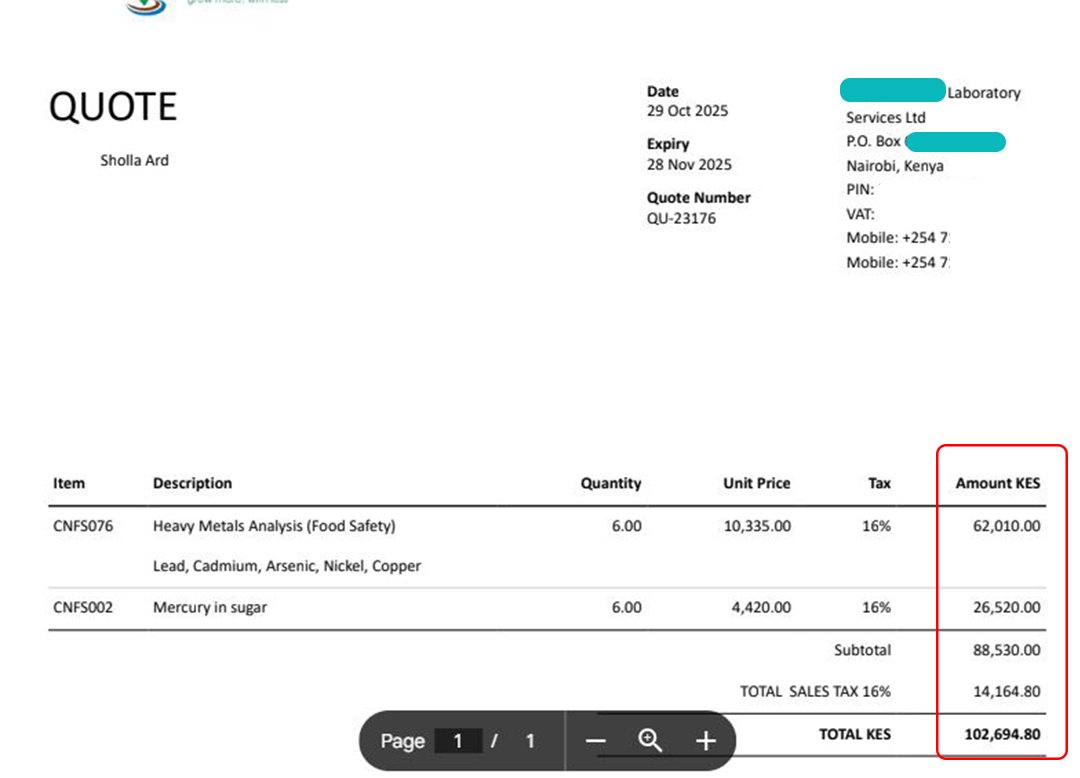Click the unit price 4,420.00

point(761,607)
